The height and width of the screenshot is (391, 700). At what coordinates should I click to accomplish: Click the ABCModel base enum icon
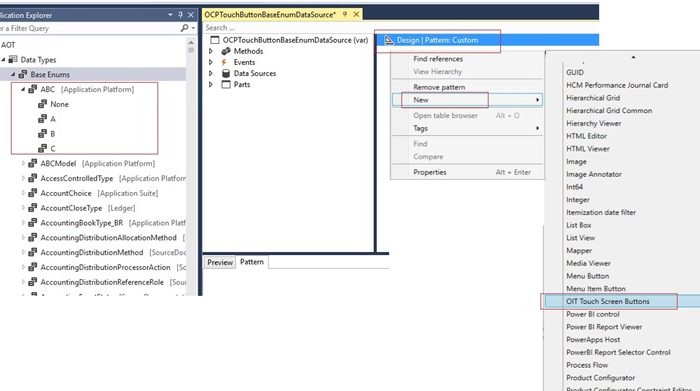[33, 163]
